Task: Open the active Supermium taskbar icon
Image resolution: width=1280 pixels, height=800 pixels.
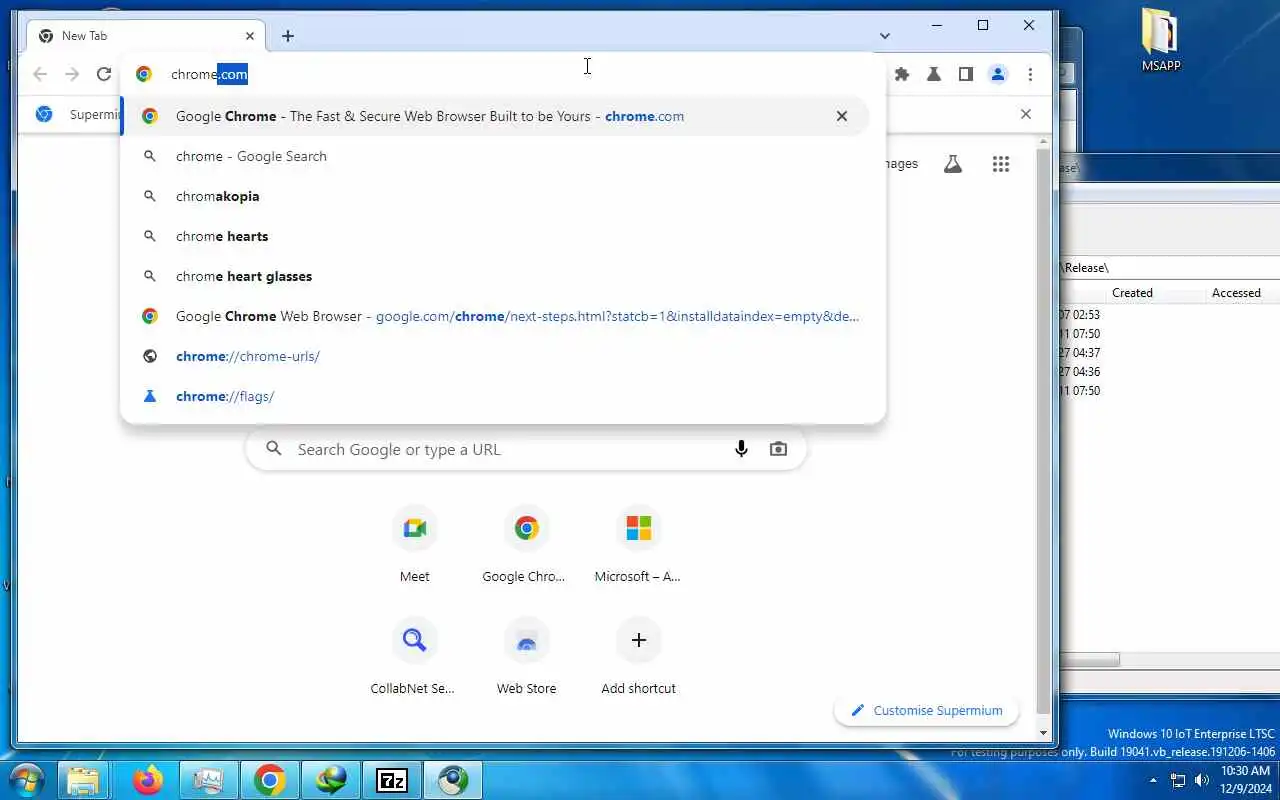Action: (x=453, y=780)
